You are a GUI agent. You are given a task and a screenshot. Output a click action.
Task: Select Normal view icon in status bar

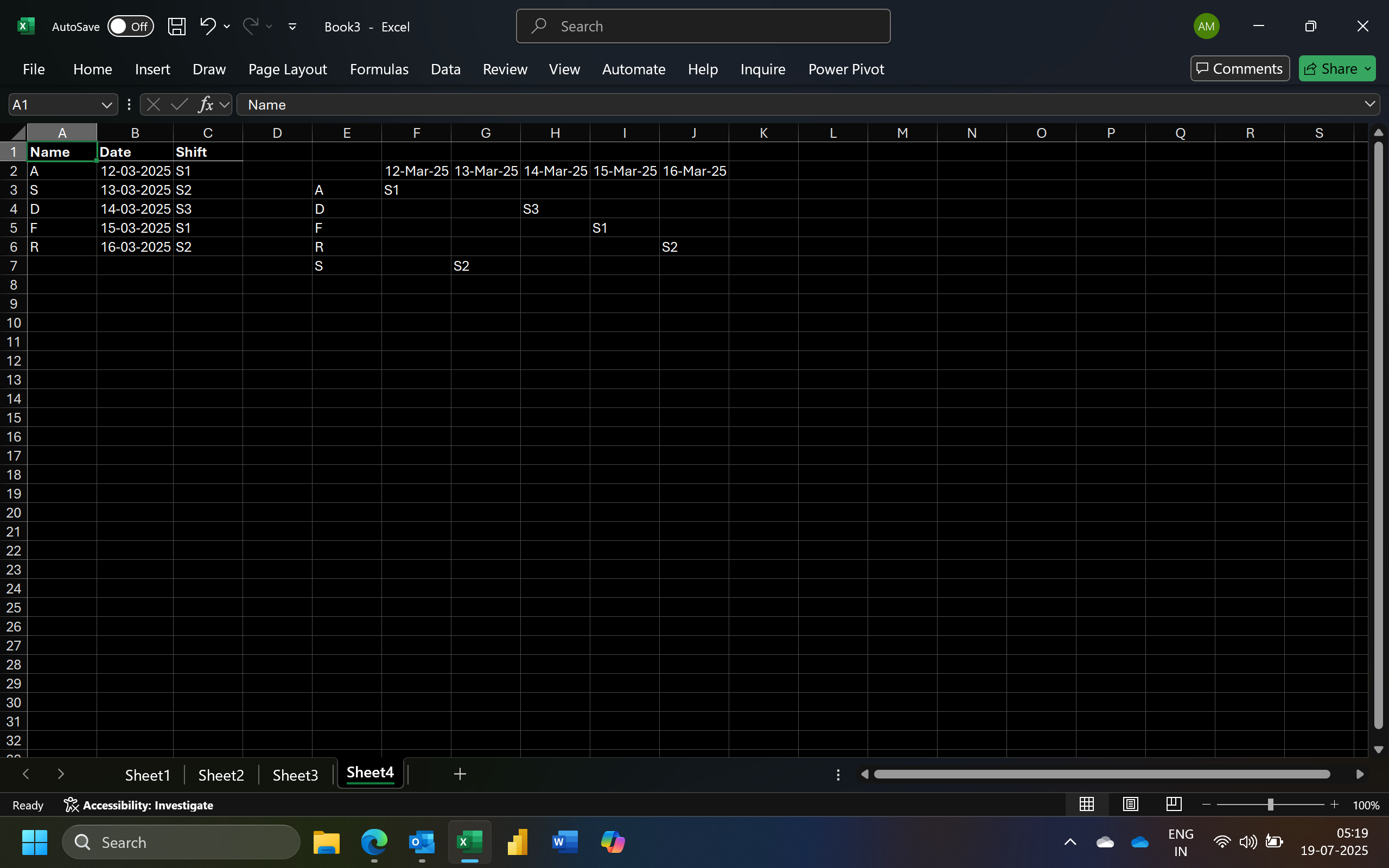1087,805
